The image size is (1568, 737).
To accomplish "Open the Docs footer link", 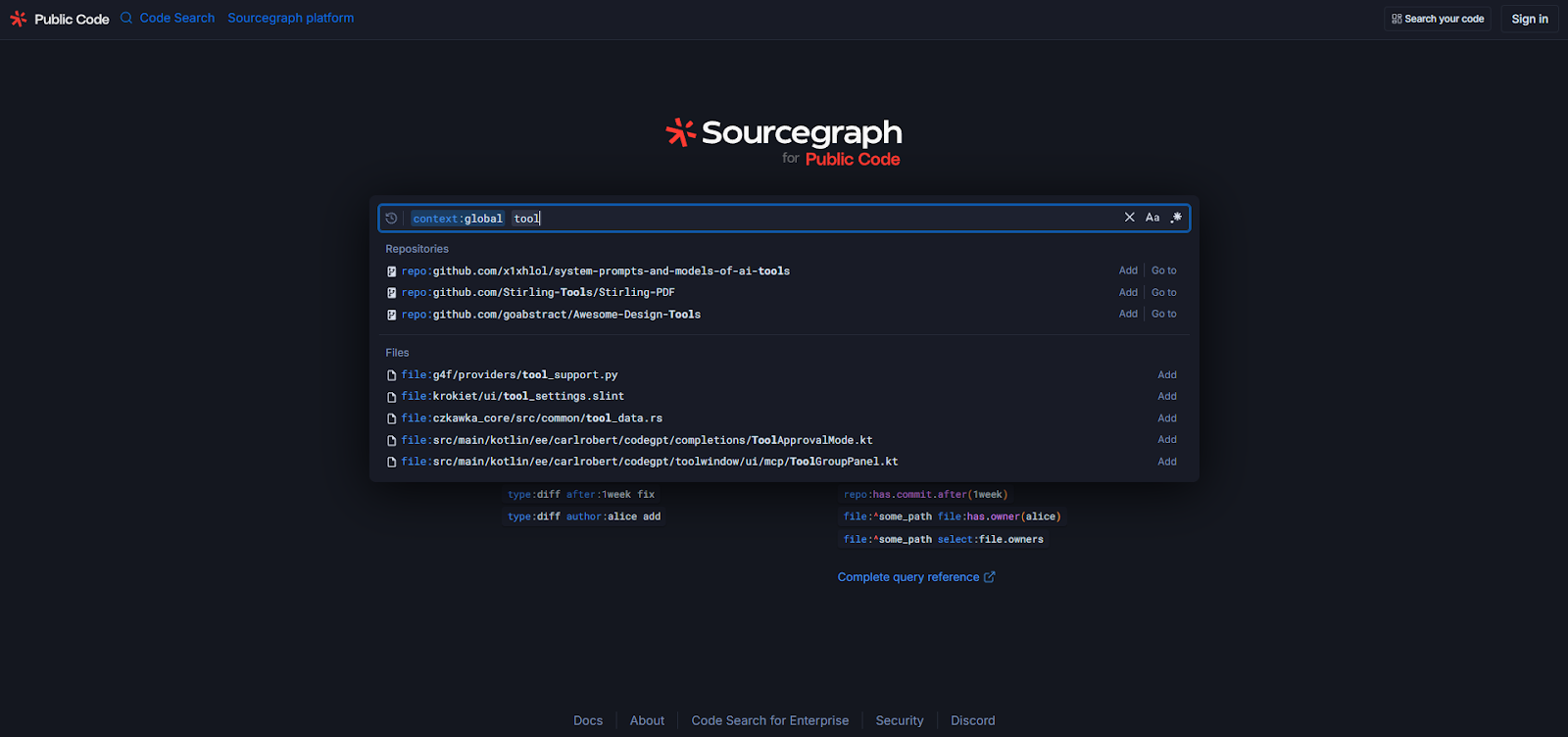I will pos(588,720).
